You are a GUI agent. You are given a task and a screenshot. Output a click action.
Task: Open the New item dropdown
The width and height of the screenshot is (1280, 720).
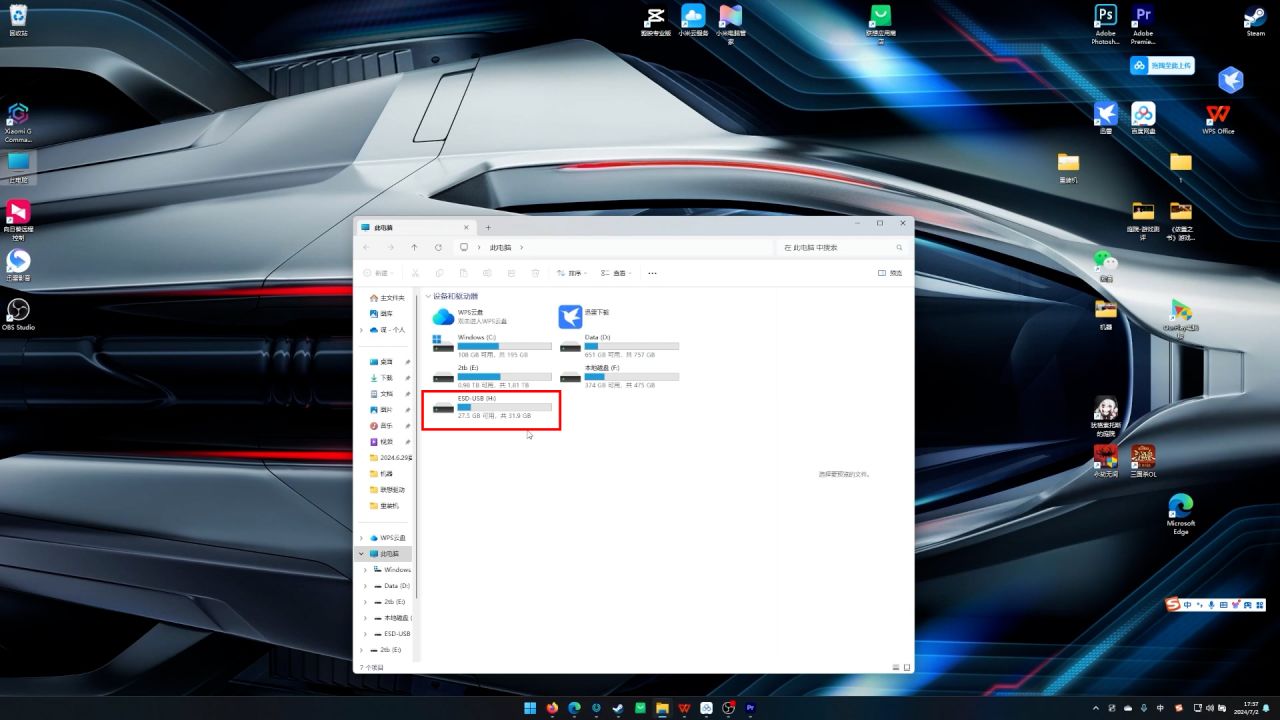(379, 273)
